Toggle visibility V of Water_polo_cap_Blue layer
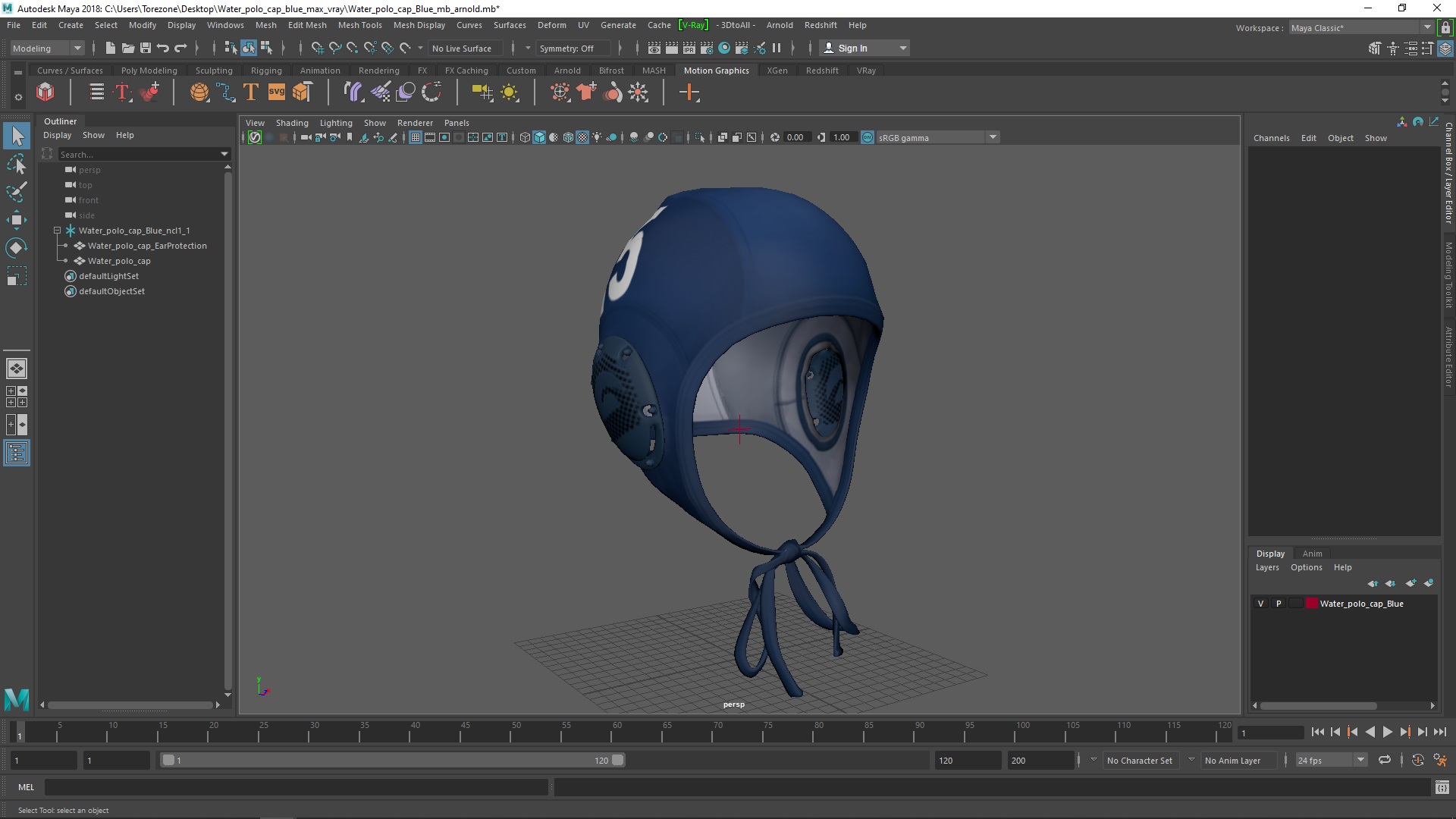 1261,604
